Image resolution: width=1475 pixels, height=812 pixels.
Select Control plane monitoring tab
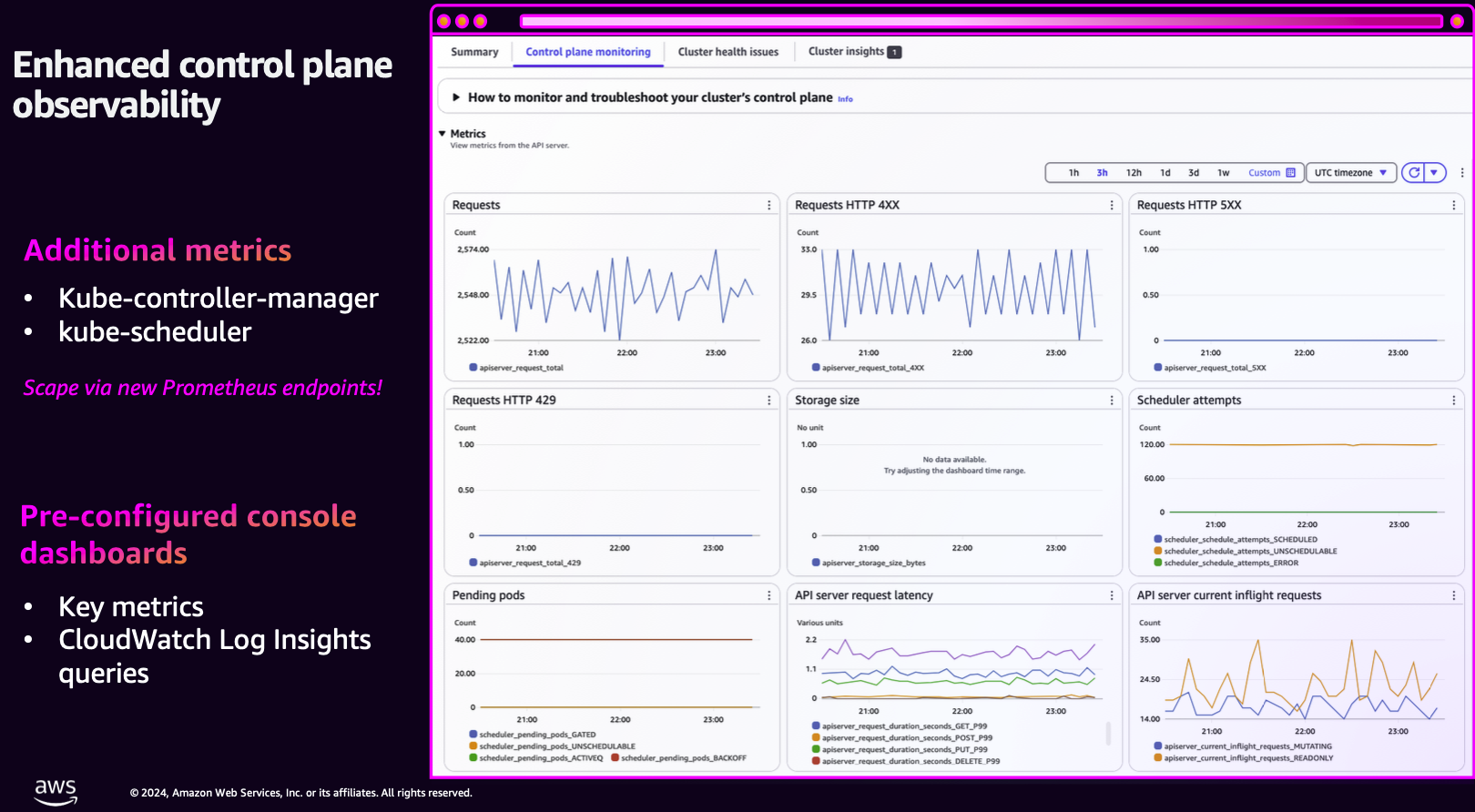click(588, 52)
